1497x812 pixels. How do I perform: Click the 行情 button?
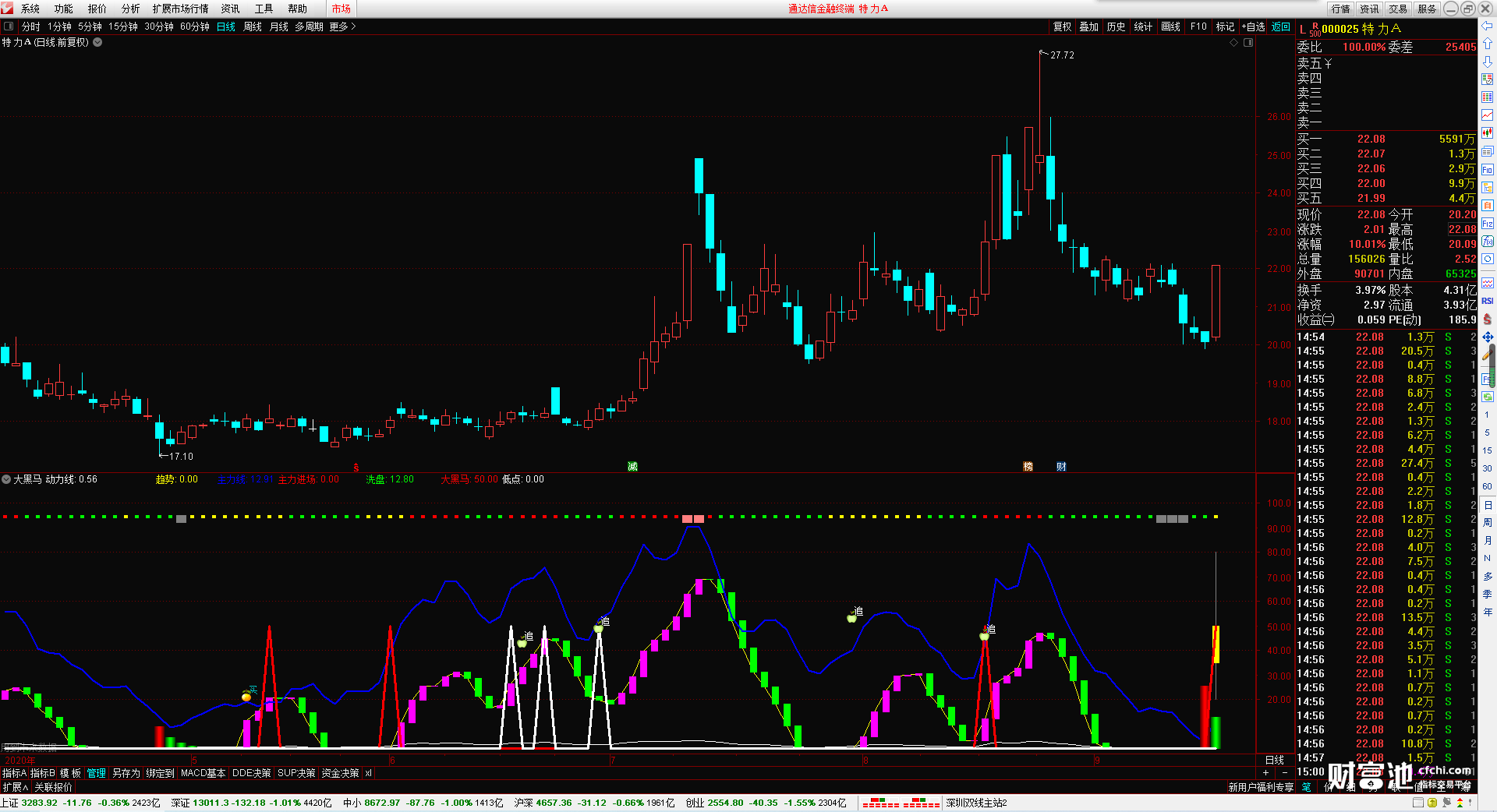(1341, 9)
